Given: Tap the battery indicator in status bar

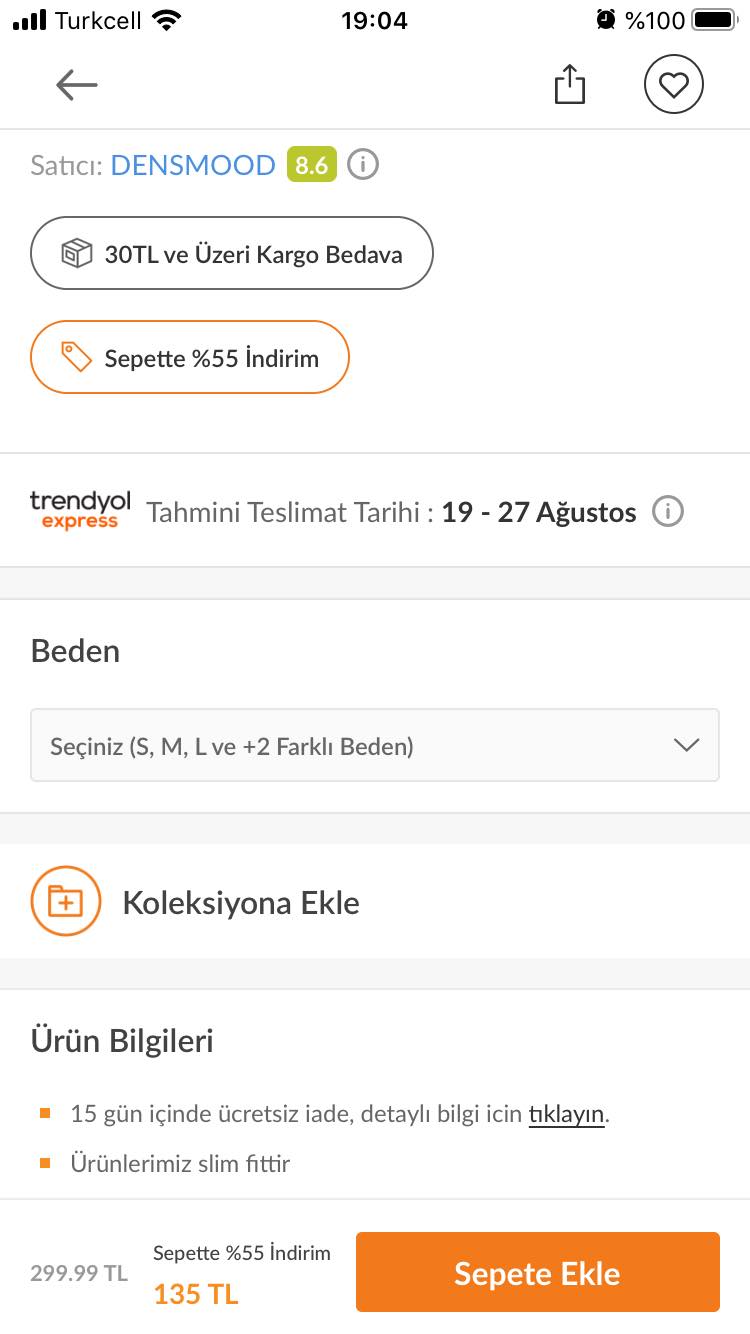Looking at the screenshot, I should pos(714,20).
